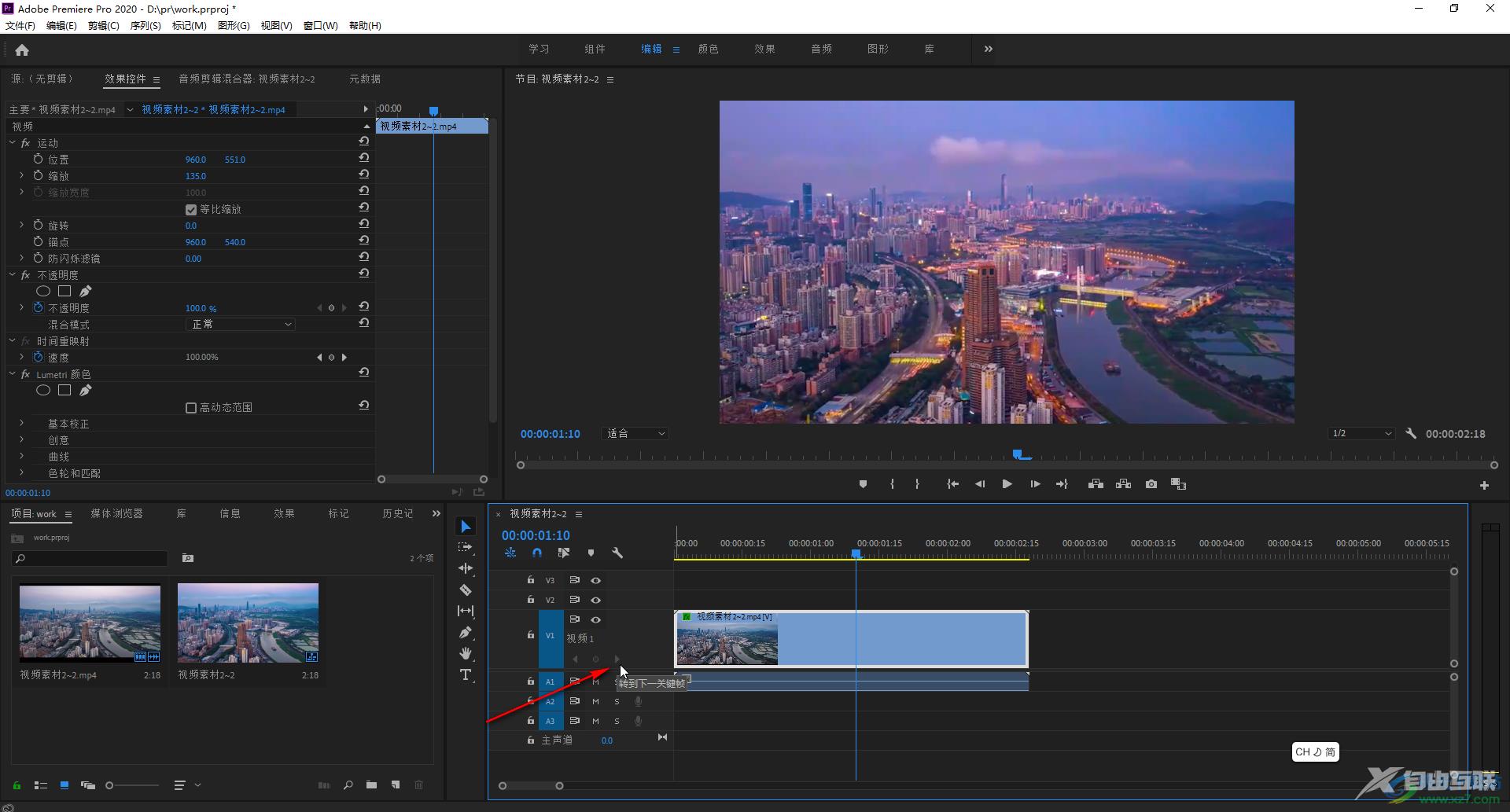Open Audio Clip Mixer tab
The image size is (1510, 812).
(247, 79)
